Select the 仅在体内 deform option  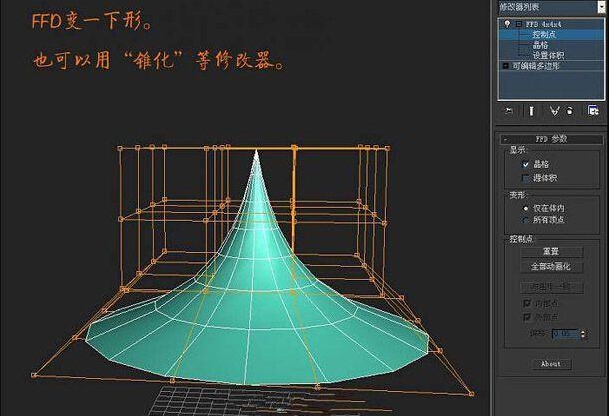click(526, 208)
